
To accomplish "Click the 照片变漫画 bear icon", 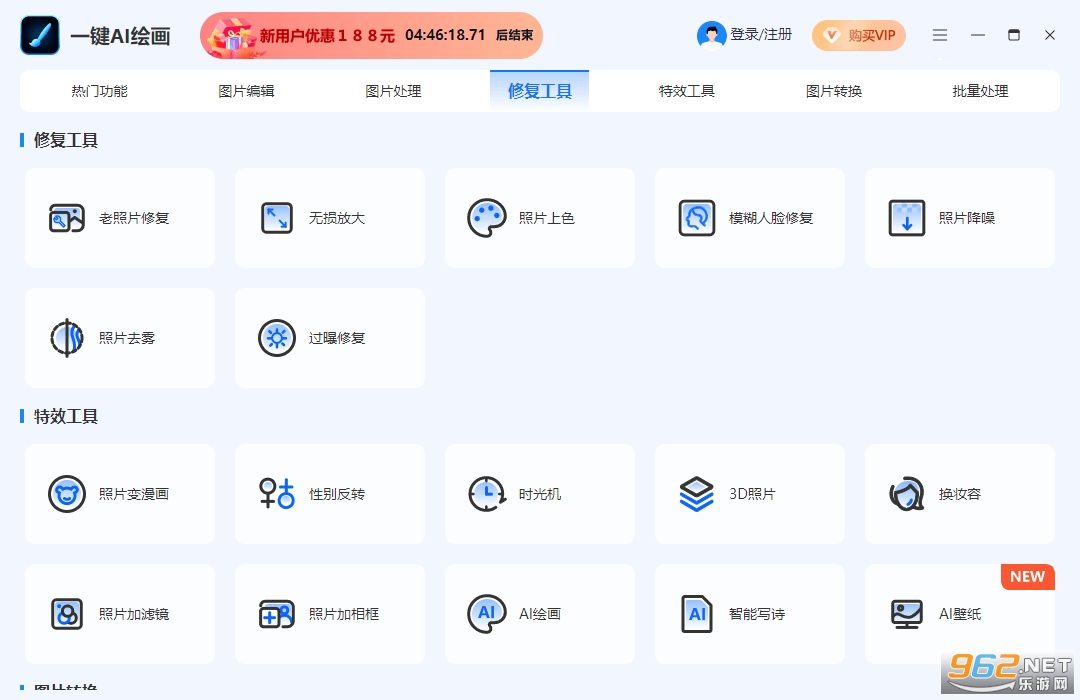I will coord(67,494).
